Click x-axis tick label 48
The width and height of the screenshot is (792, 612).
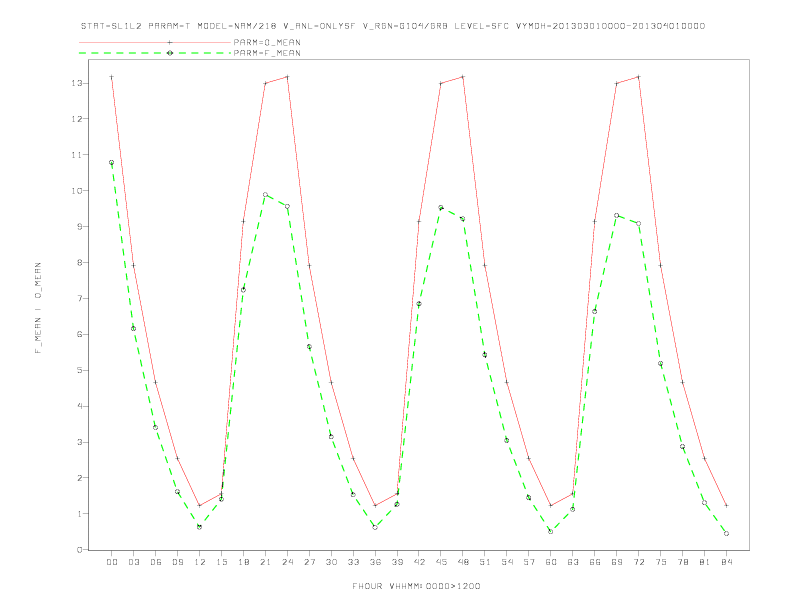point(463,562)
